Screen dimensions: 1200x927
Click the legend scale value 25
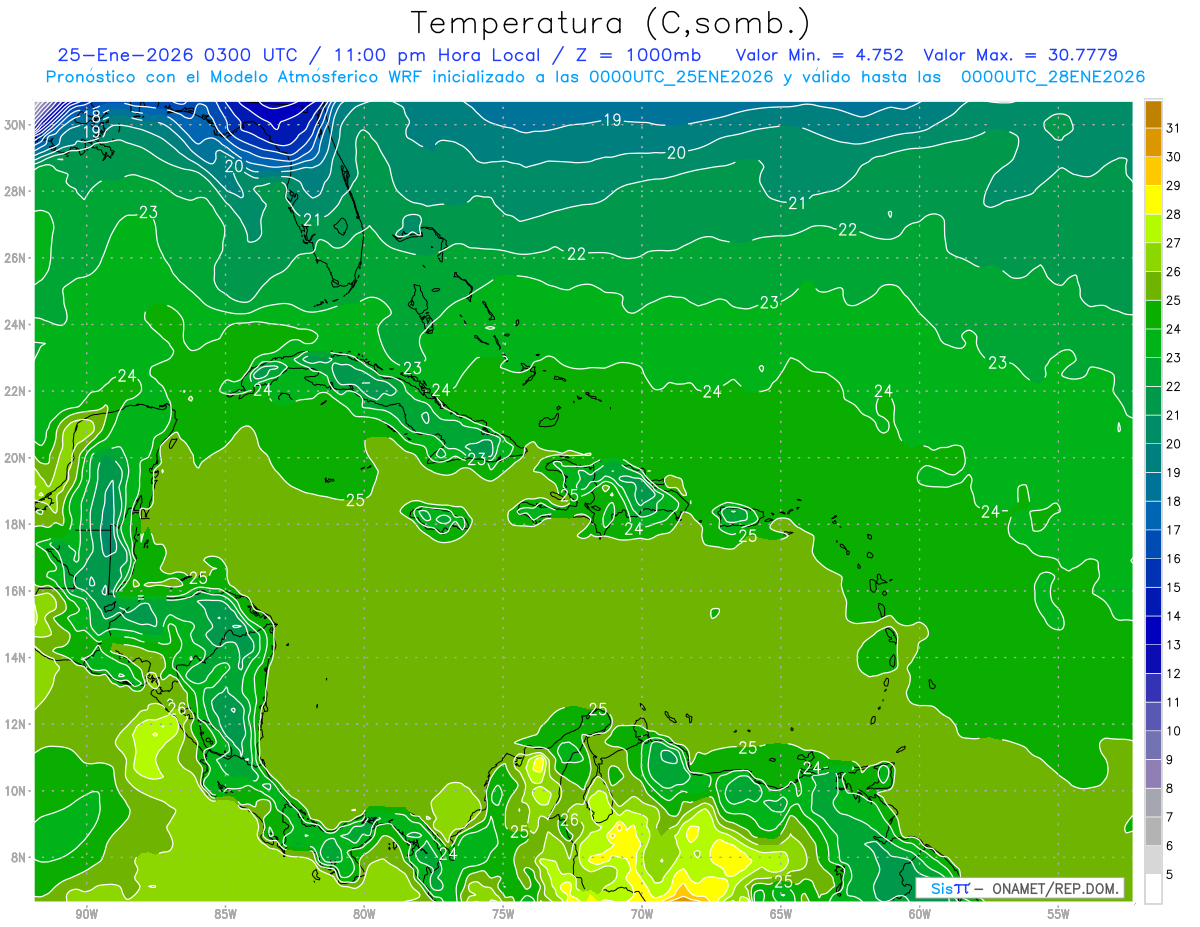click(x=1174, y=300)
